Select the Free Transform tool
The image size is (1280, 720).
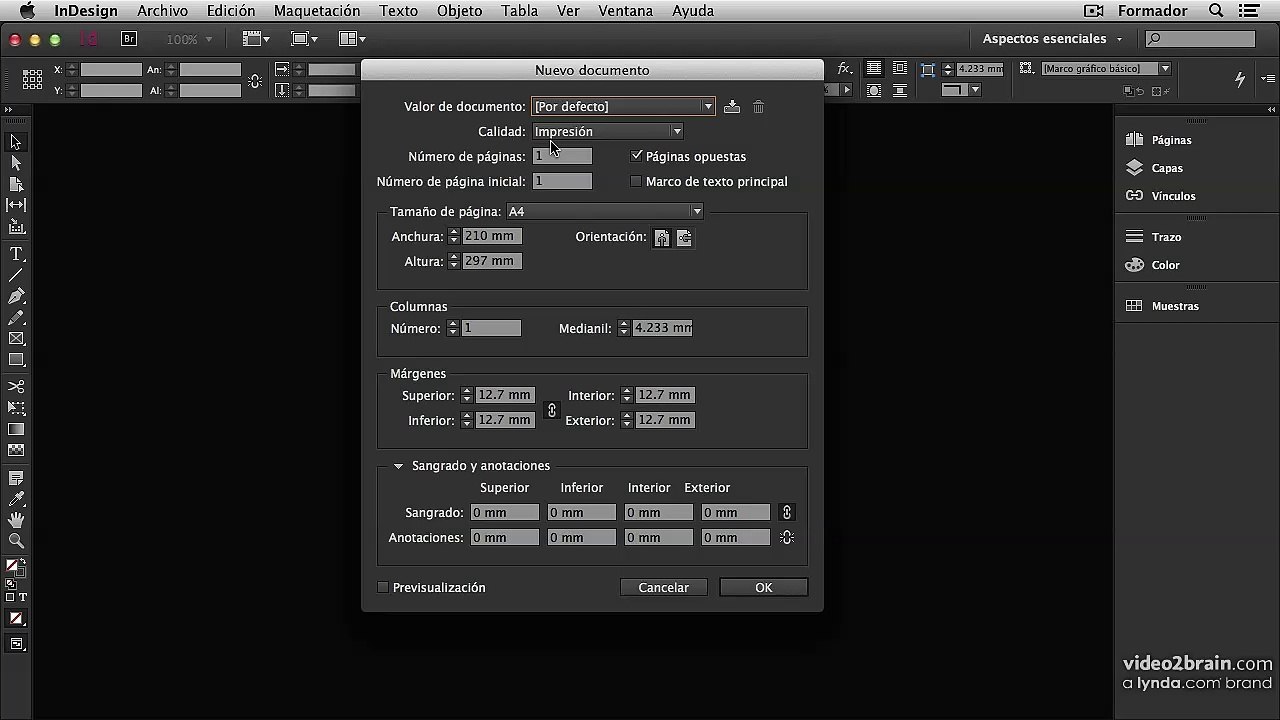pos(16,408)
